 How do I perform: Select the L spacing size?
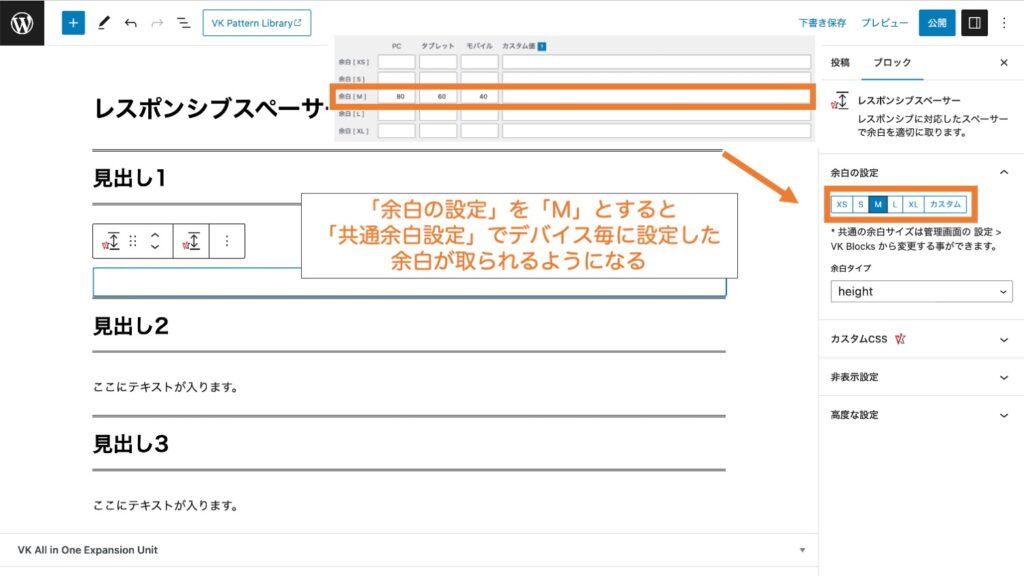[x=895, y=204]
